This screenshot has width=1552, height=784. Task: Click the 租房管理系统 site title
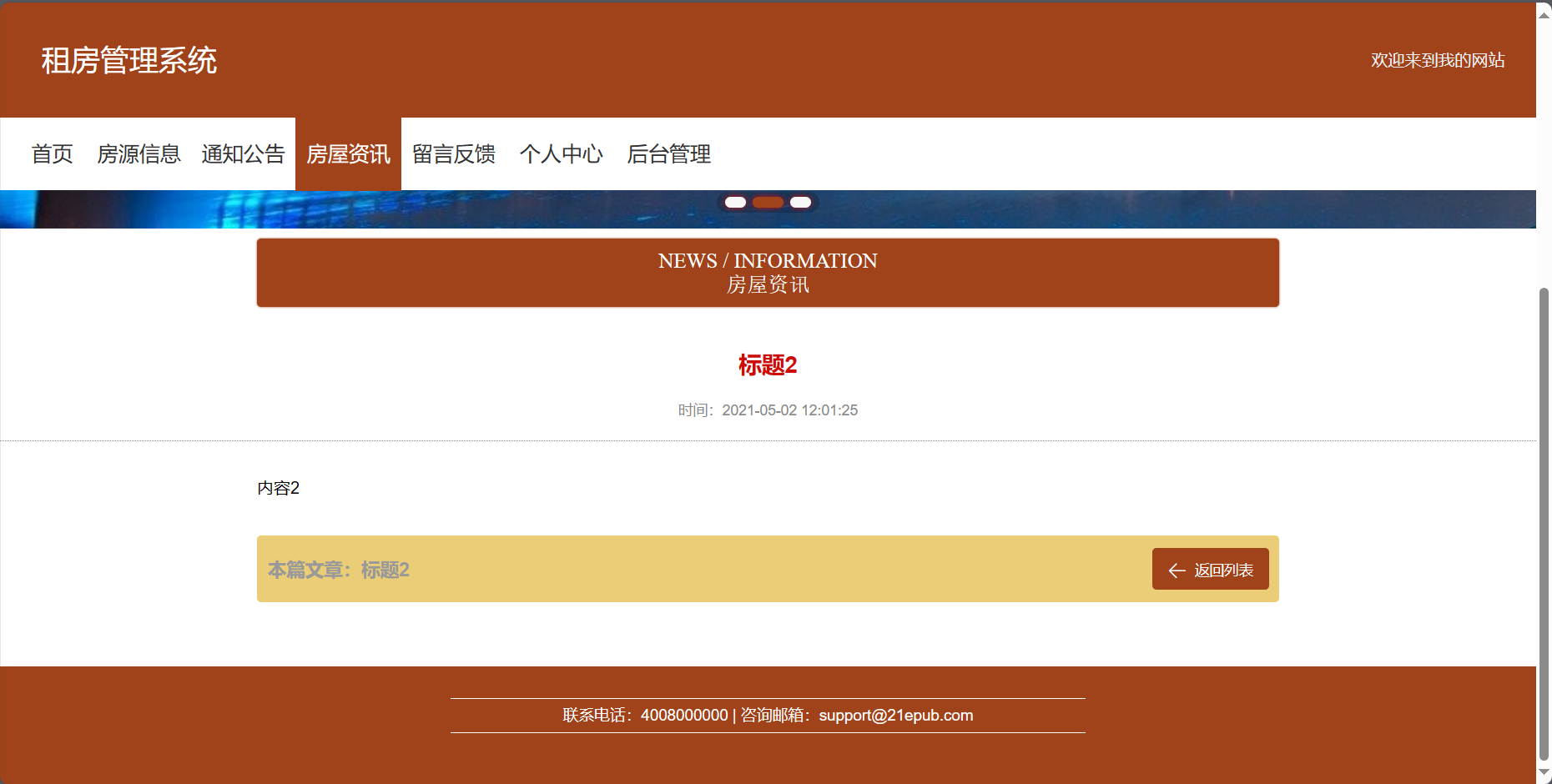(x=129, y=60)
